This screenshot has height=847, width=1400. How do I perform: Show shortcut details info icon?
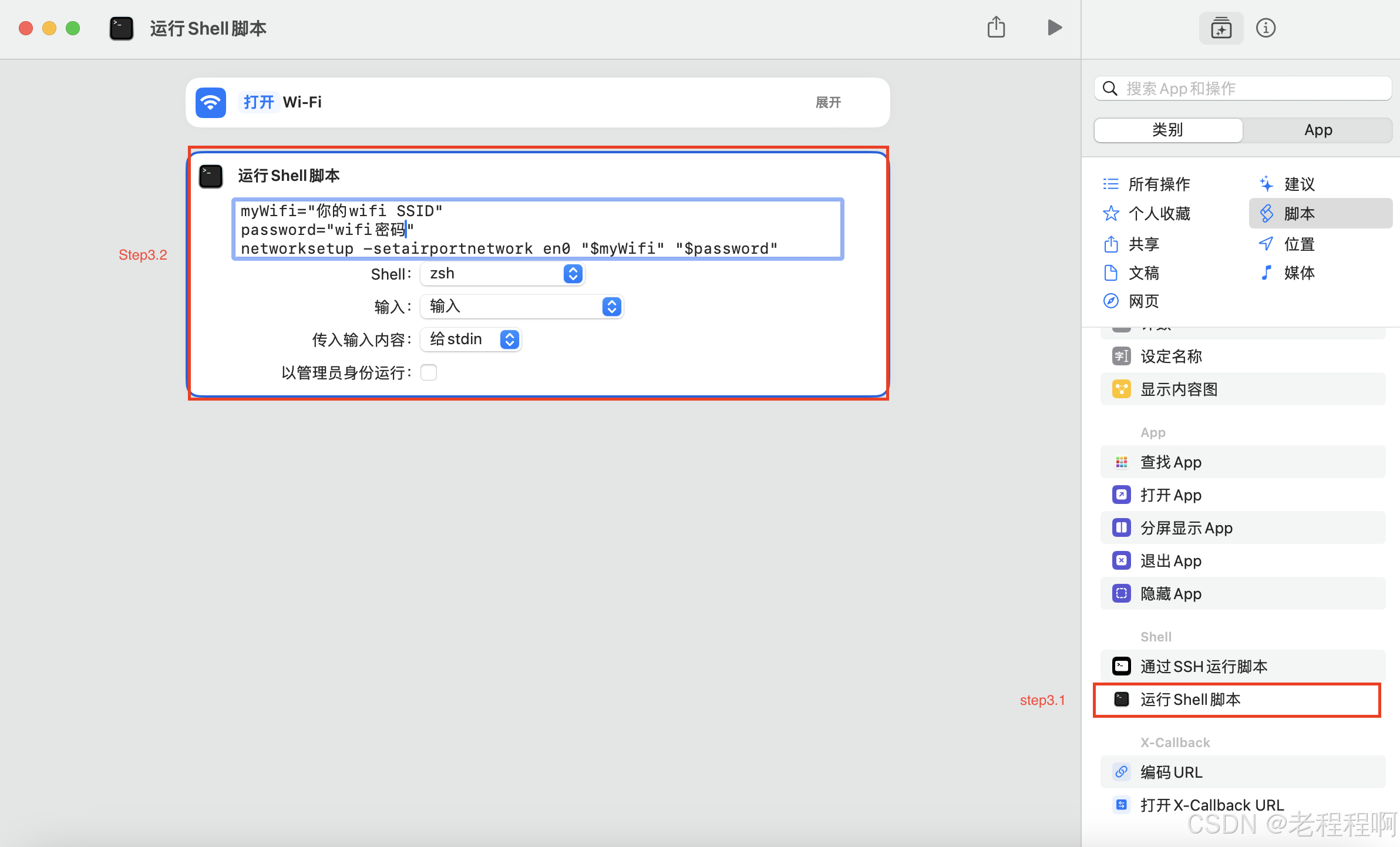tap(1266, 28)
